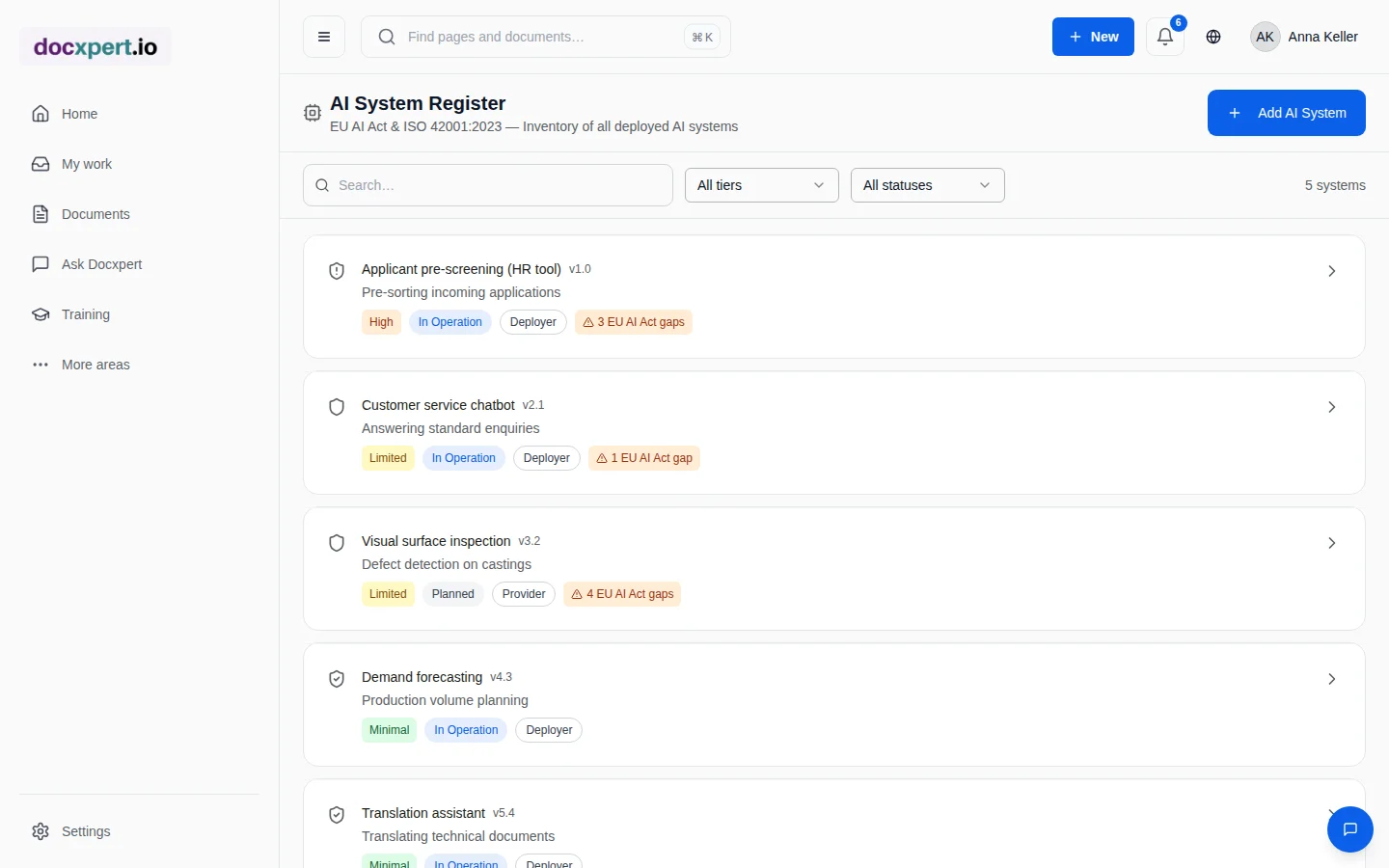Open Documents in the sidebar
Screen dimensions: 1389x868
click(x=139, y=214)
